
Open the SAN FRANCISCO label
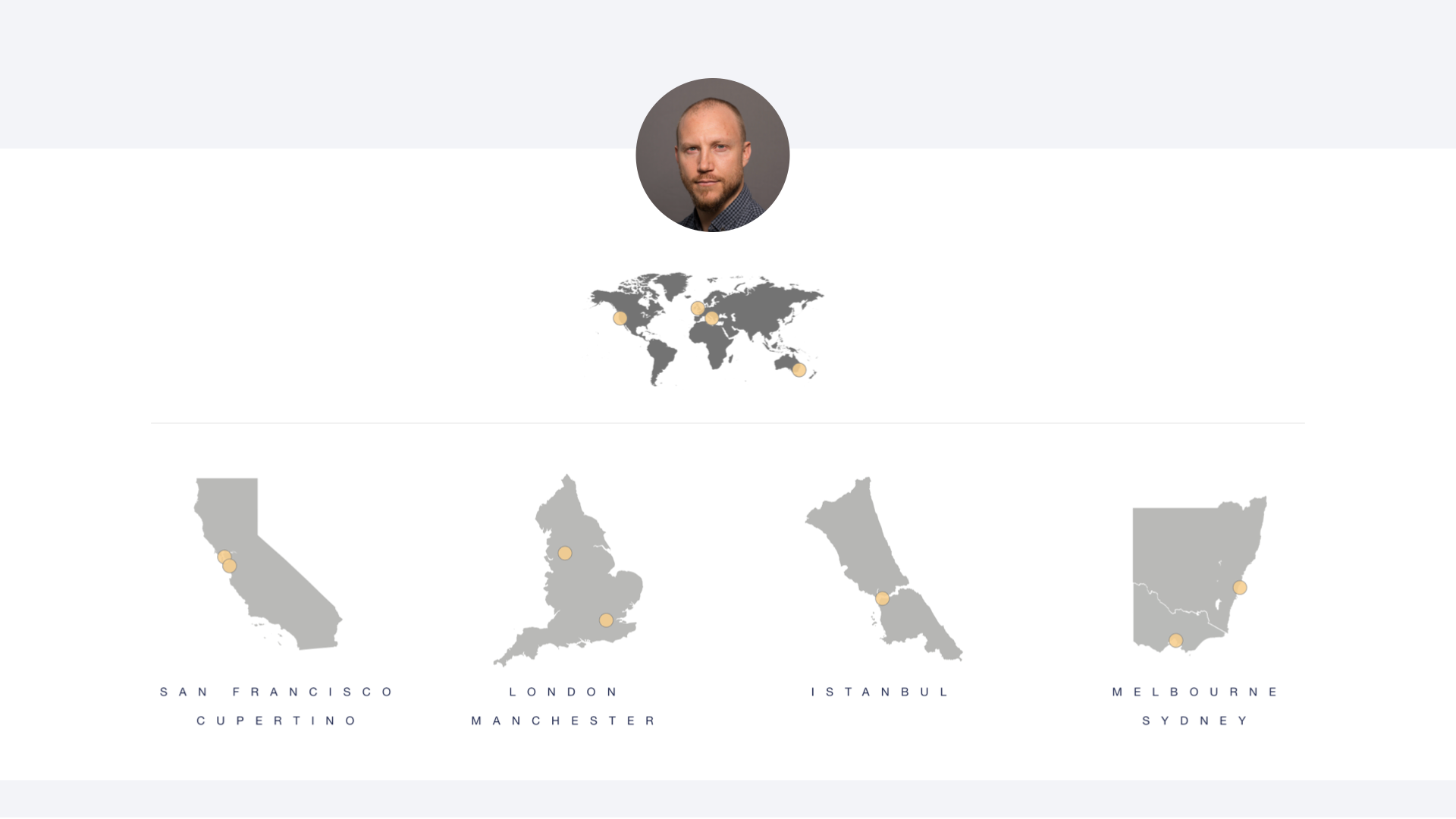277,692
